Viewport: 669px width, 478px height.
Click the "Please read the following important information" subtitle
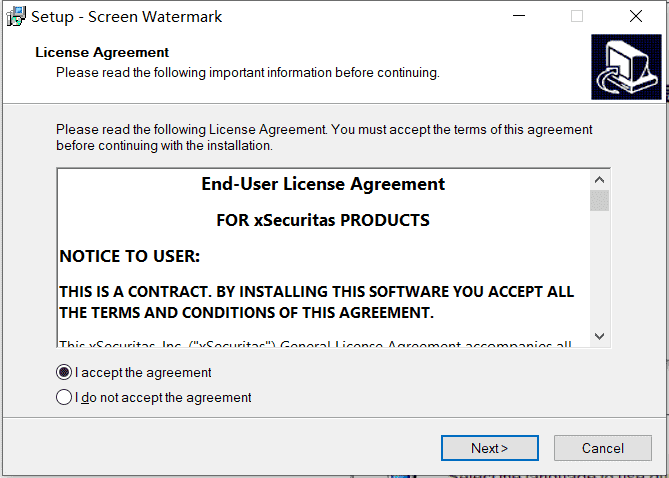[248, 73]
